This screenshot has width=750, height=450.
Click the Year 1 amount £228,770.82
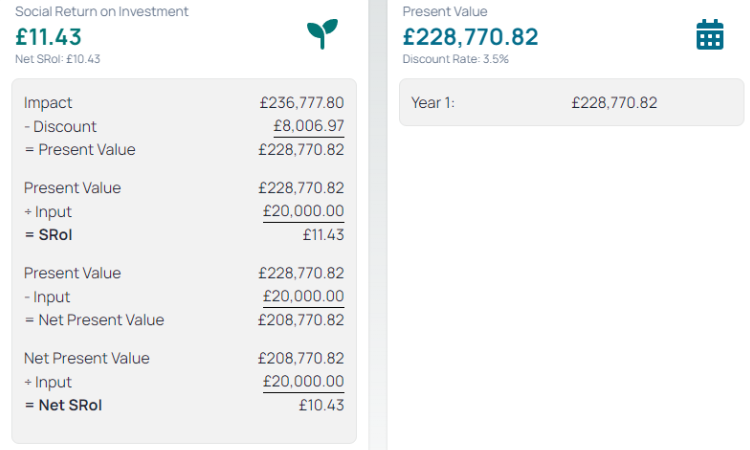[x=614, y=103]
